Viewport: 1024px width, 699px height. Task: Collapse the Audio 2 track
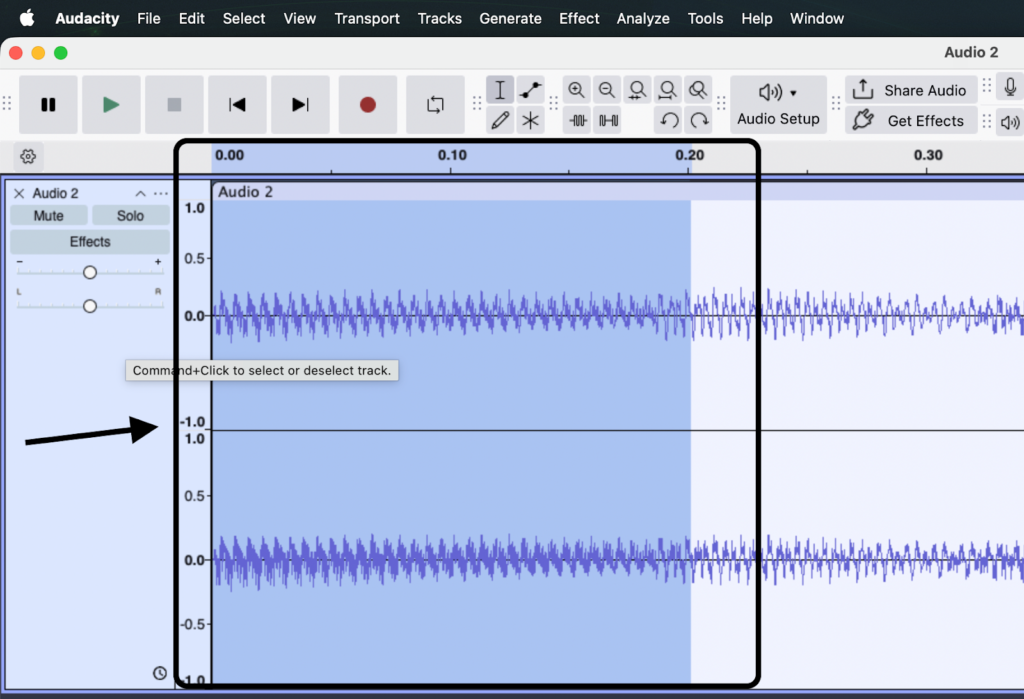click(x=140, y=194)
